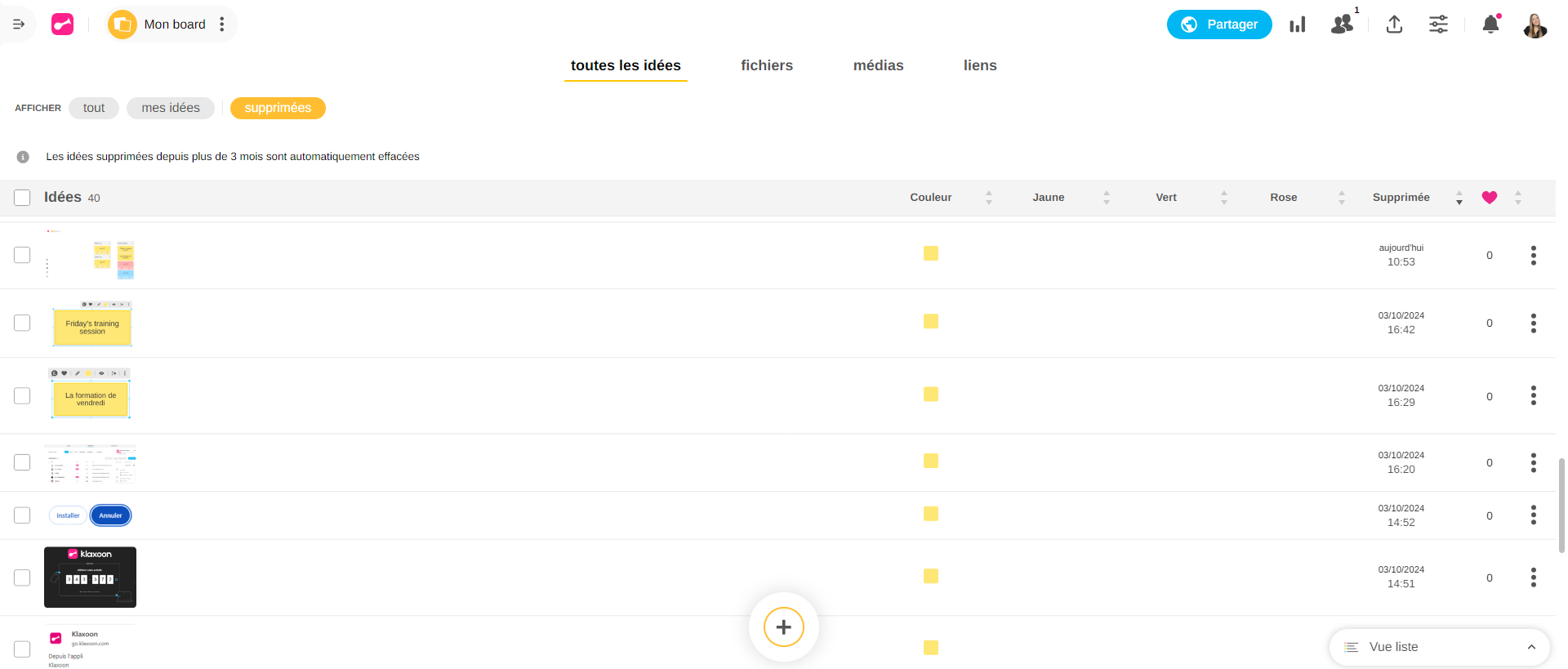Filter by mes idées

pyautogui.click(x=170, y=108)
